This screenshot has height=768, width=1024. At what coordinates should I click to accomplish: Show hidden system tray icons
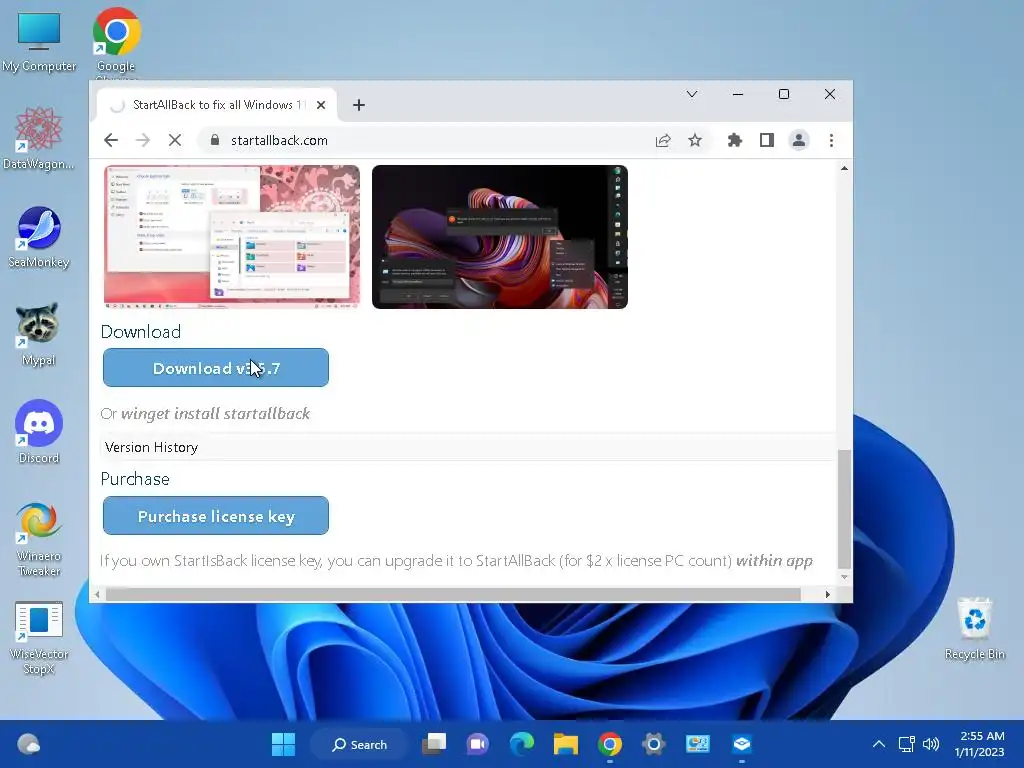[x=879, y=744]
